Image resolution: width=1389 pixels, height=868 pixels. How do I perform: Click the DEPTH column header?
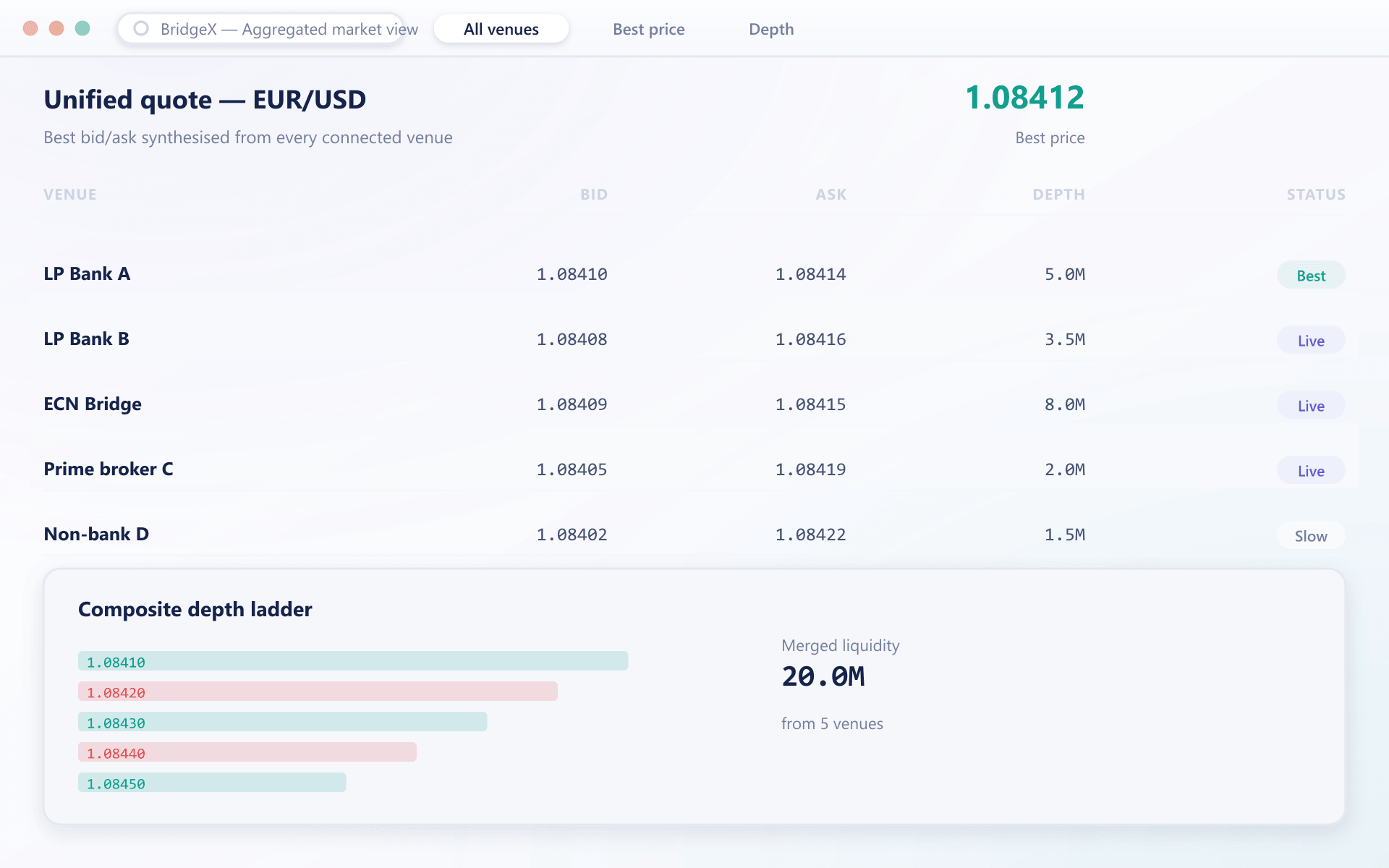(1058, 195)
